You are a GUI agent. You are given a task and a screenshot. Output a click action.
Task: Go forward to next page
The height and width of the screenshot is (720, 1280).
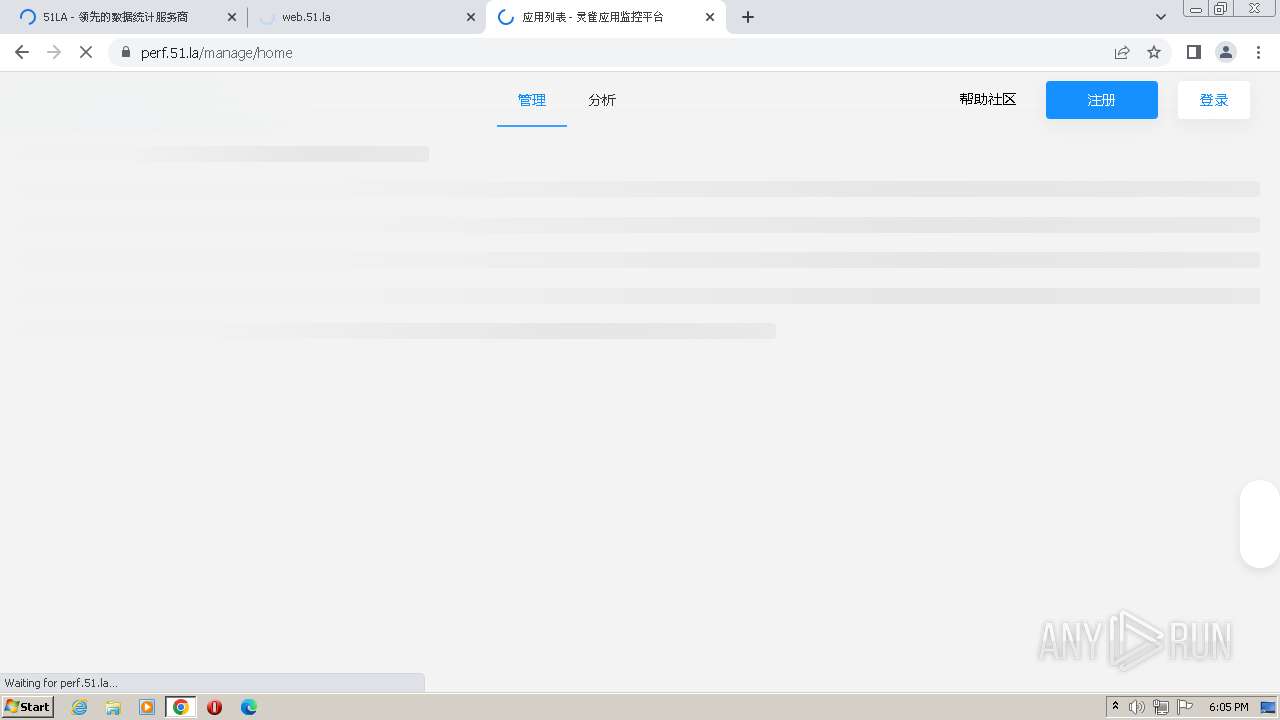(x=54, y=52)
